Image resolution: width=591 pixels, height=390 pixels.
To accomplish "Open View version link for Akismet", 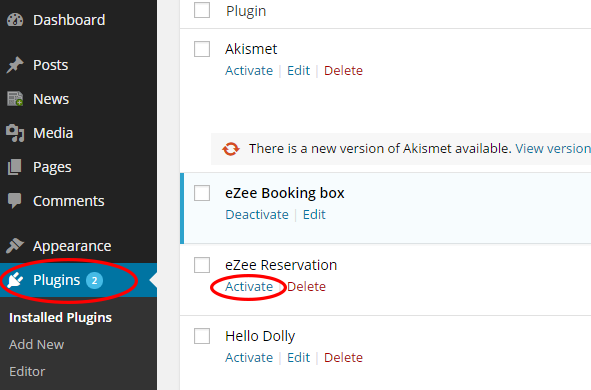I will coord(553,148).
